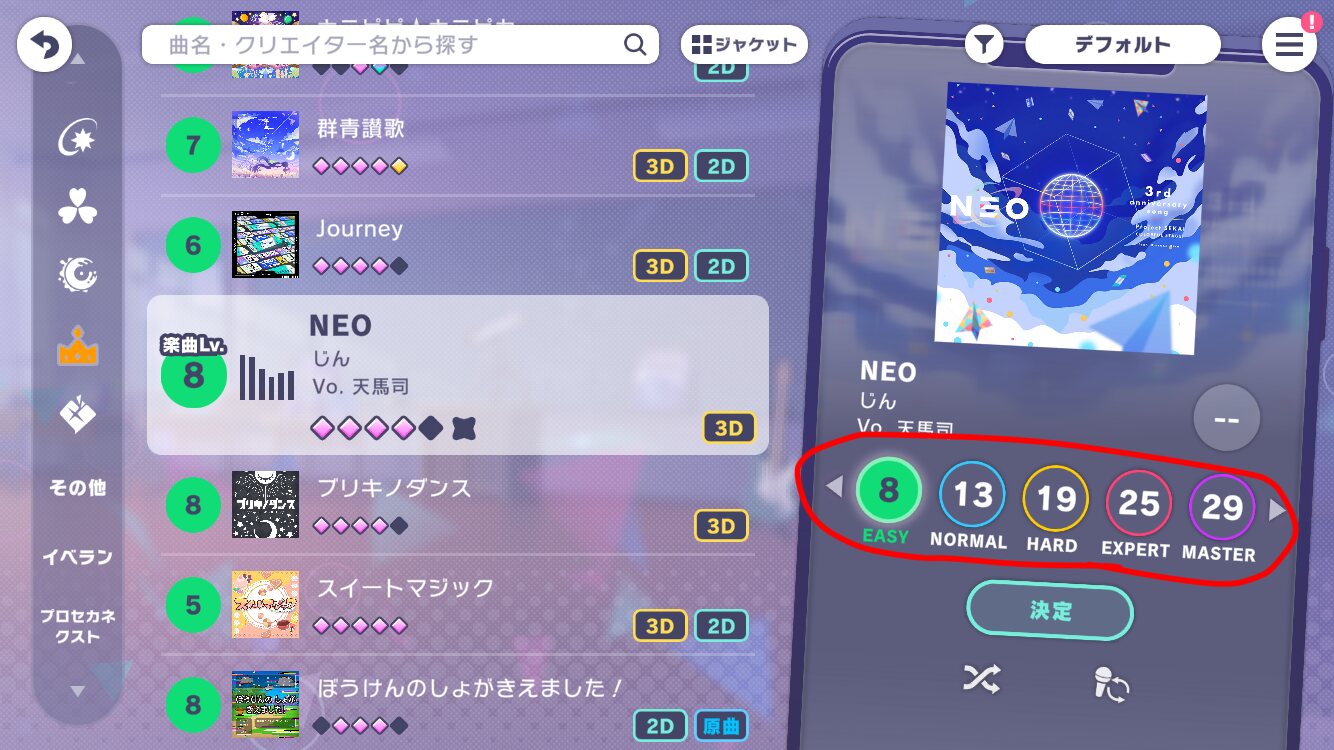Open the デフォルト sort dropdown
Image resolution: width=1334 pixels, height=750 pixels.
(1122, 45)
